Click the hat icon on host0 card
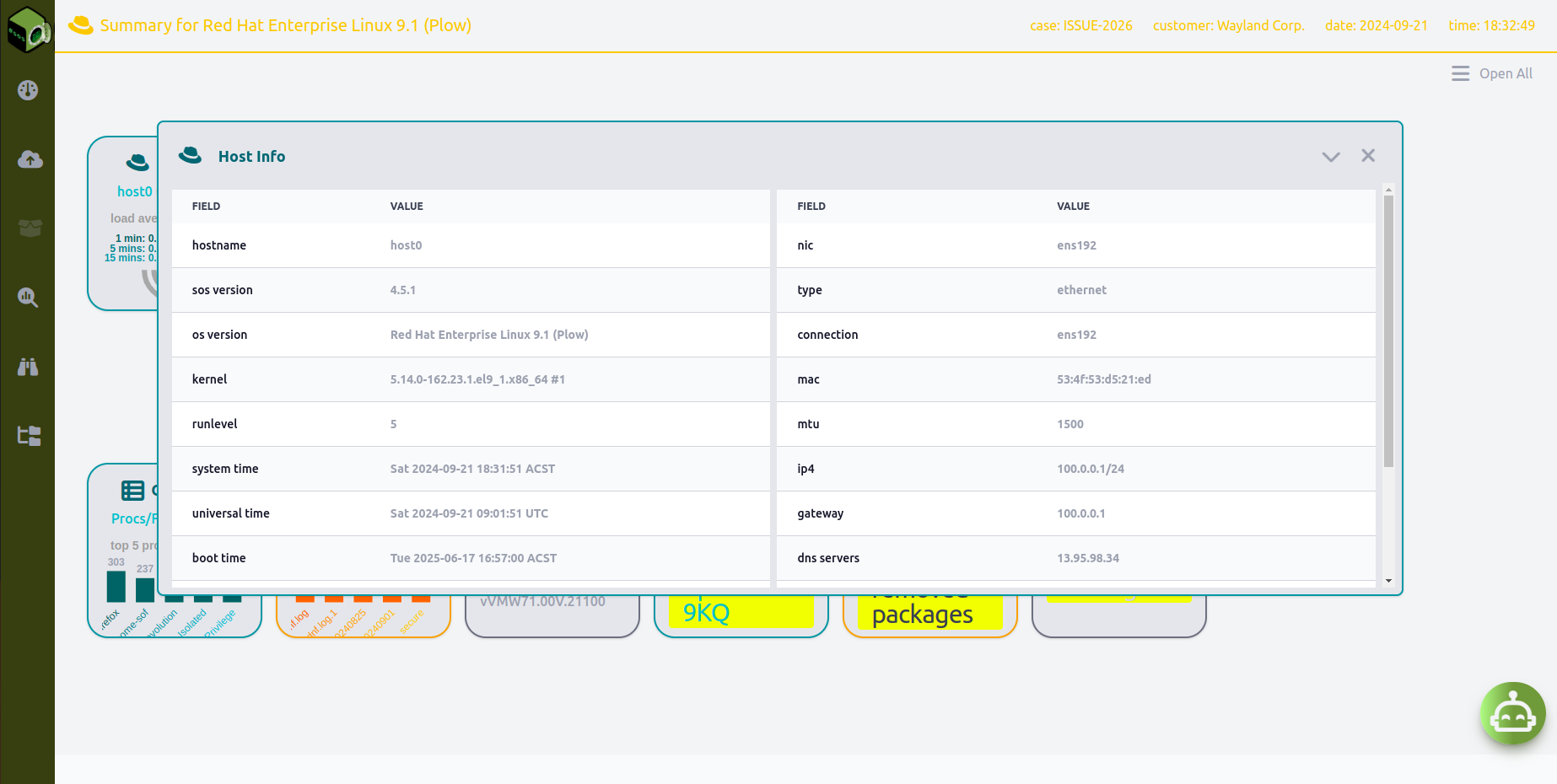 (x=137, y=162)
